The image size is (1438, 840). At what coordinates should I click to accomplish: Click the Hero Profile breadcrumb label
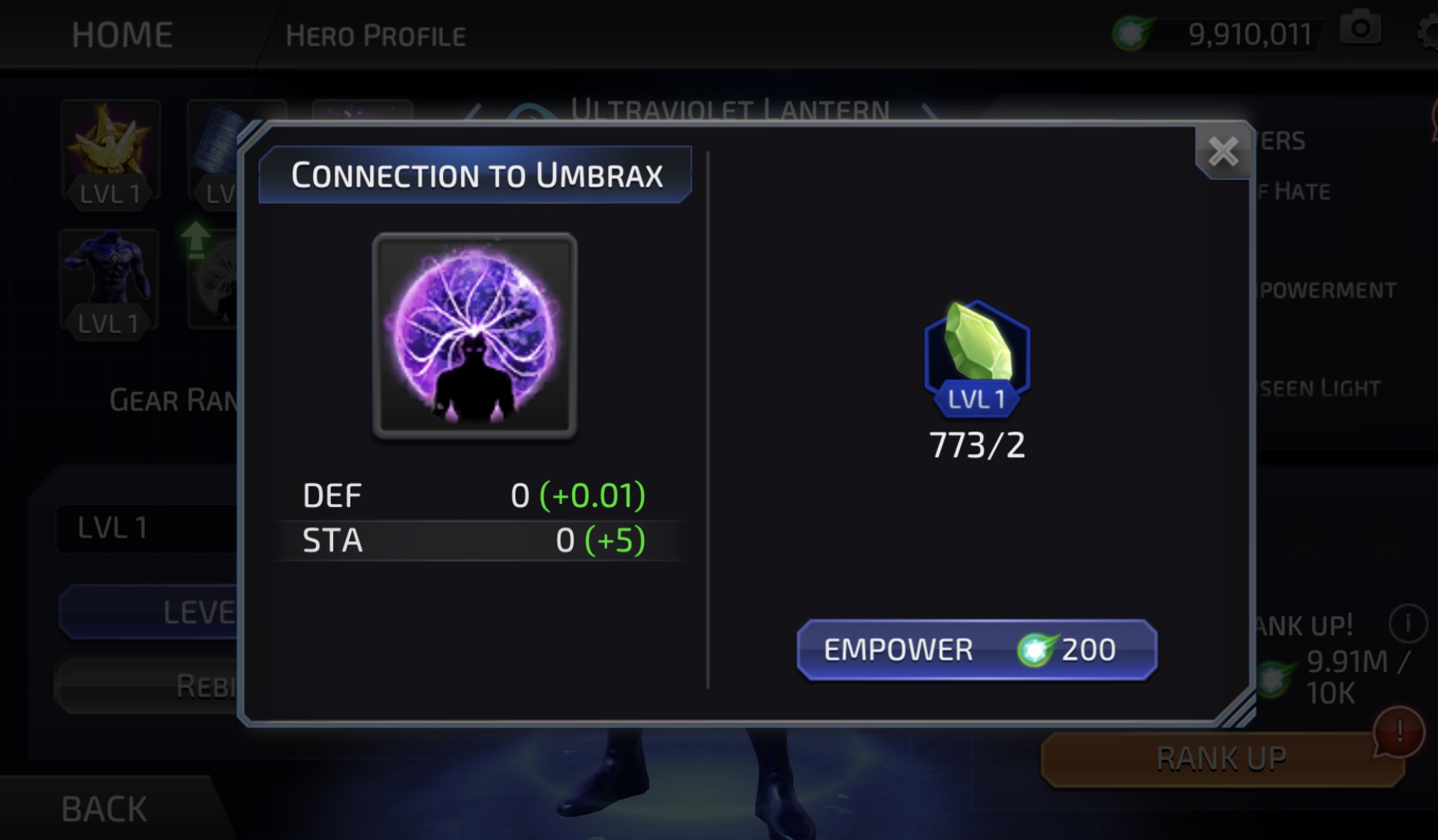(376, 36)
